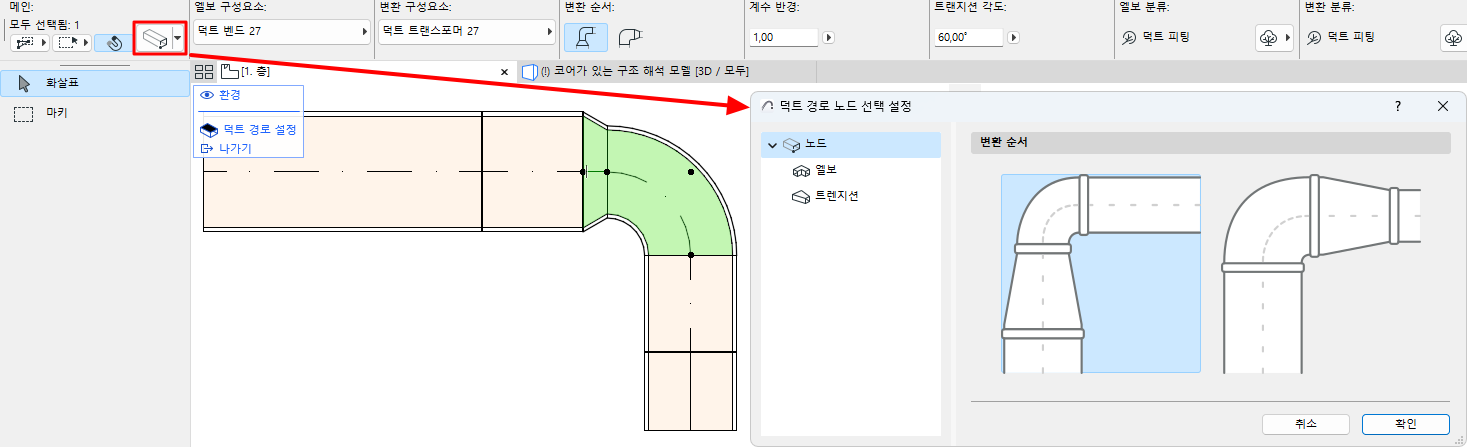Click 확인 to confirm dialog

1406,424
